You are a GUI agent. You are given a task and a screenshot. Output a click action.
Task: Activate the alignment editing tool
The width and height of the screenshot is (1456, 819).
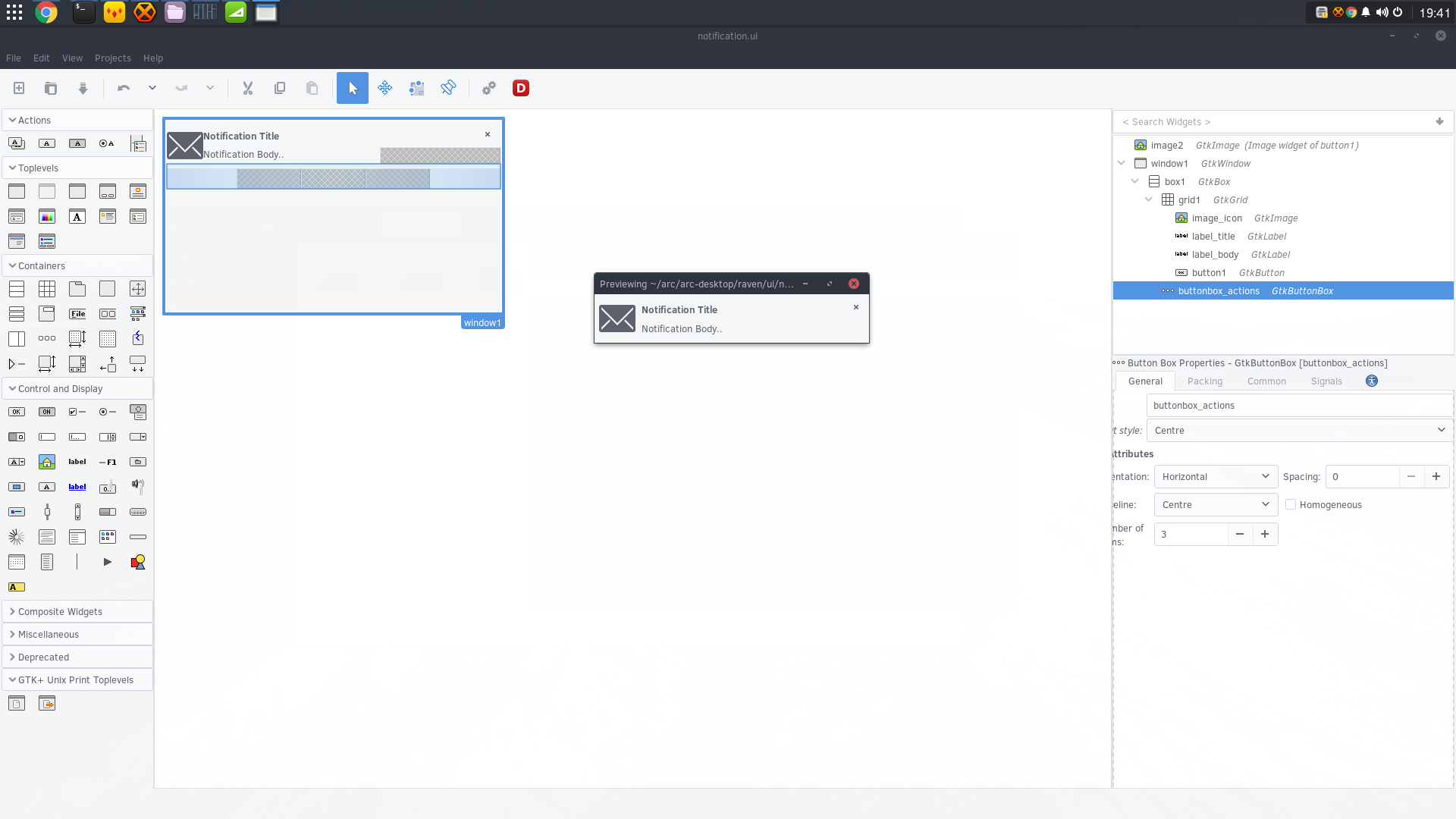pyautogui.click(x=448, y=89)
